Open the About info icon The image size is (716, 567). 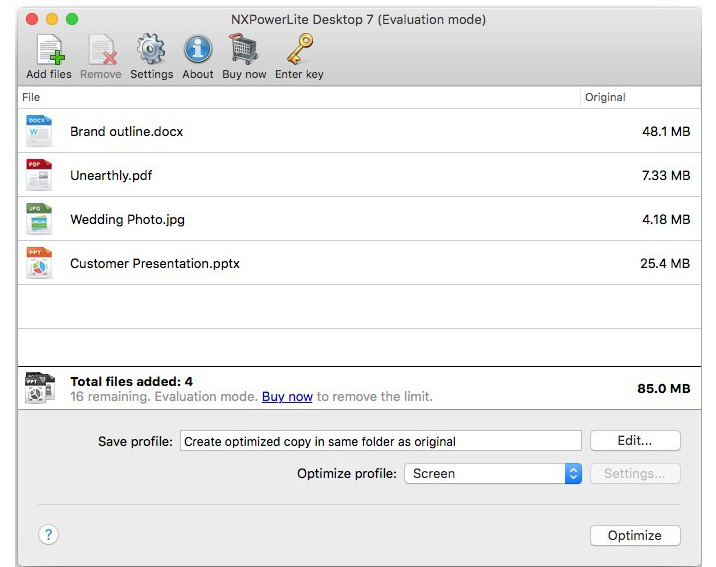(x=198, y=49)
